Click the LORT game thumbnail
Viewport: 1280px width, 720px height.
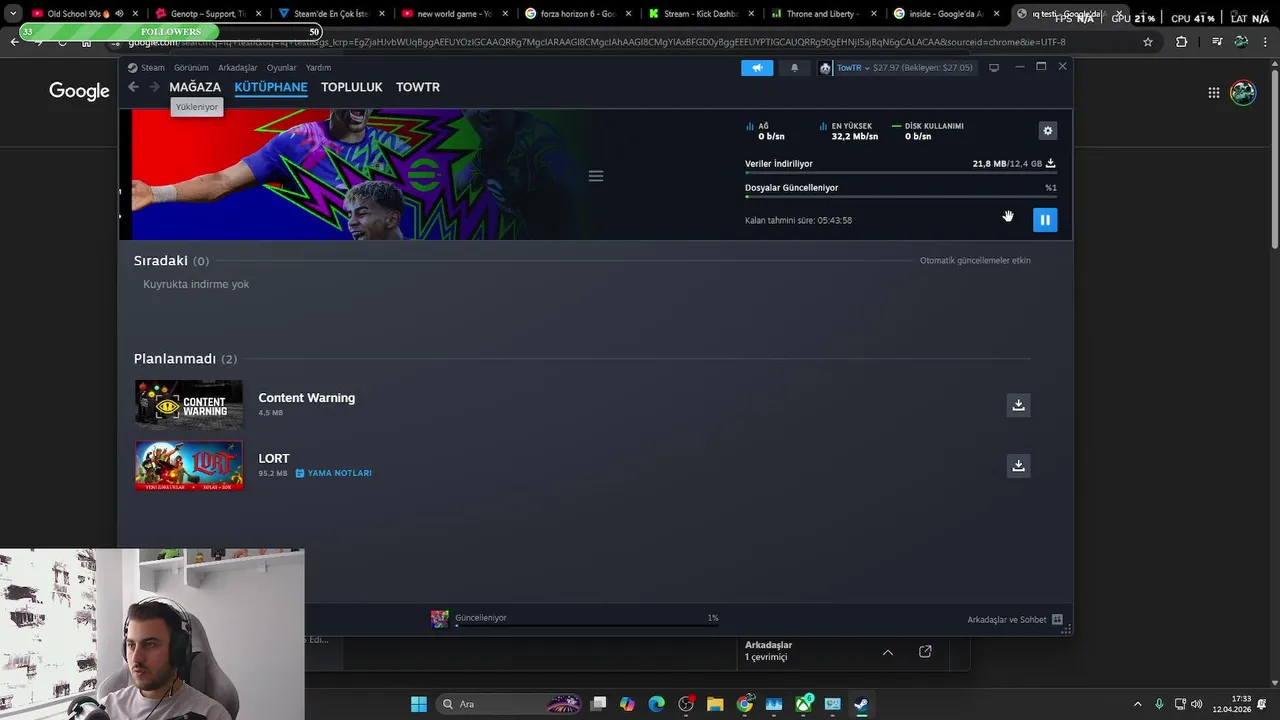(189, 465)
